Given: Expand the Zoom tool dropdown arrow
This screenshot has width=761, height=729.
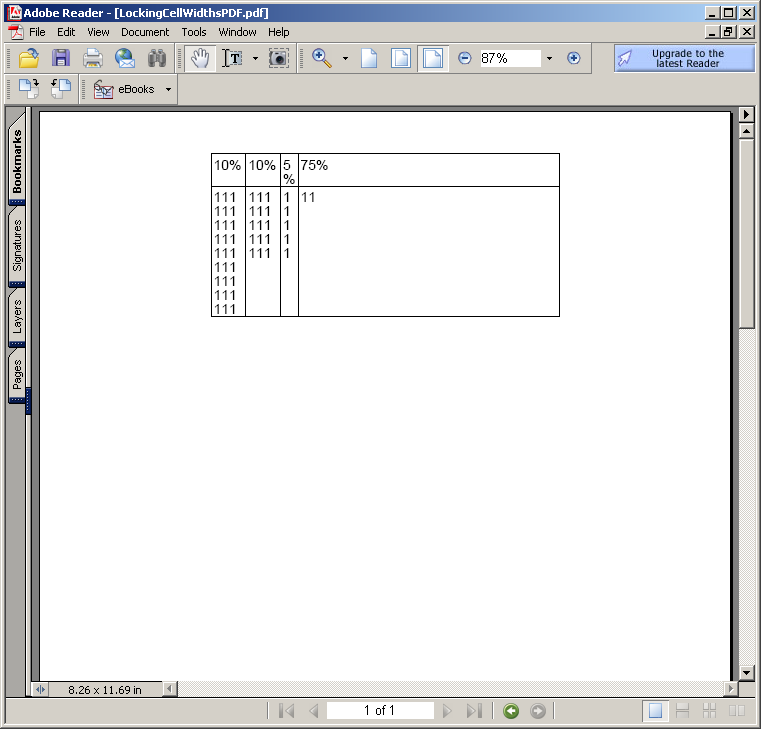Looking at the screenshot, I should [345, 58].
